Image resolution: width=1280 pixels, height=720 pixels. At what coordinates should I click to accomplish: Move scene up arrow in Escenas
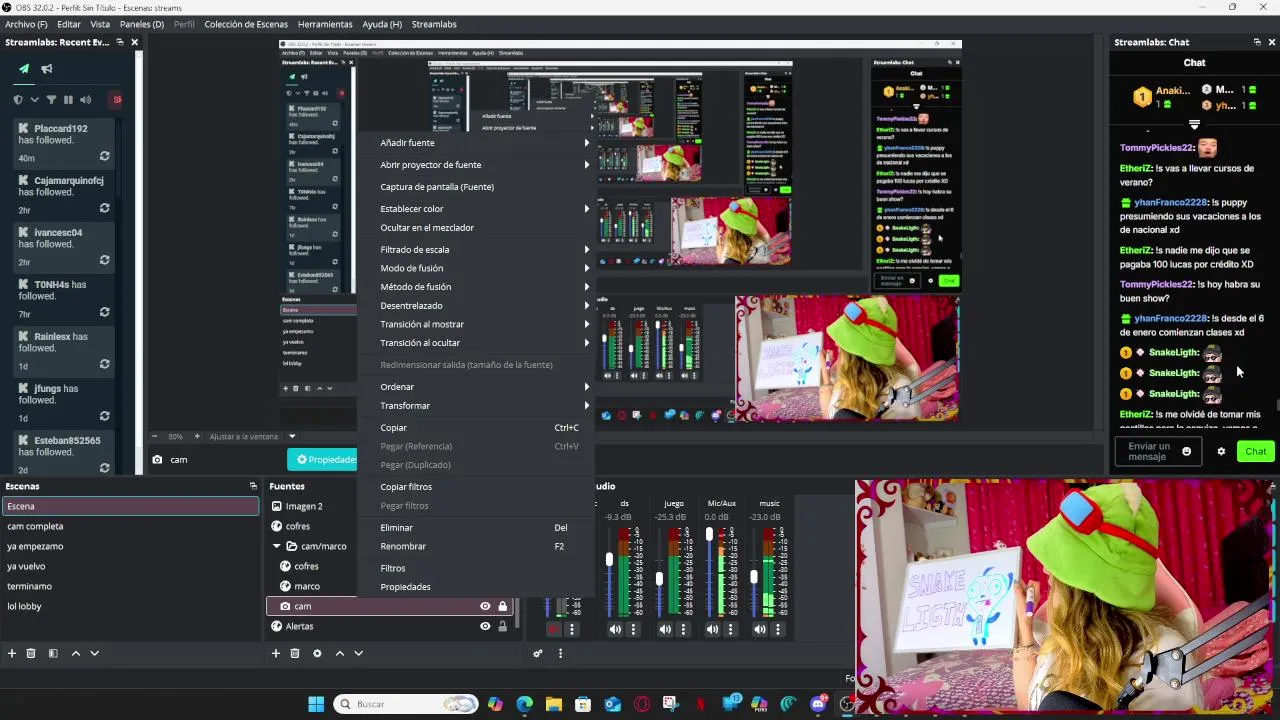point(75,653)
